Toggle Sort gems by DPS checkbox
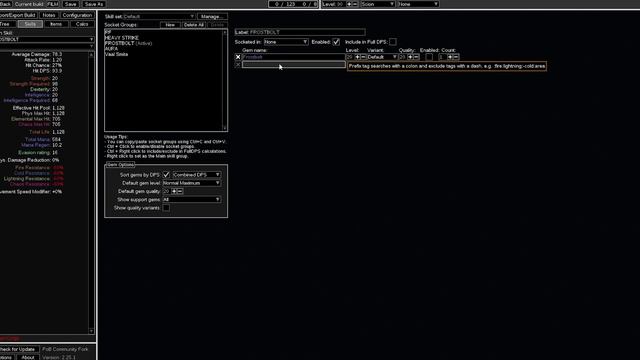The height and width of the screenshot is (360, 640). pos(166,174)
